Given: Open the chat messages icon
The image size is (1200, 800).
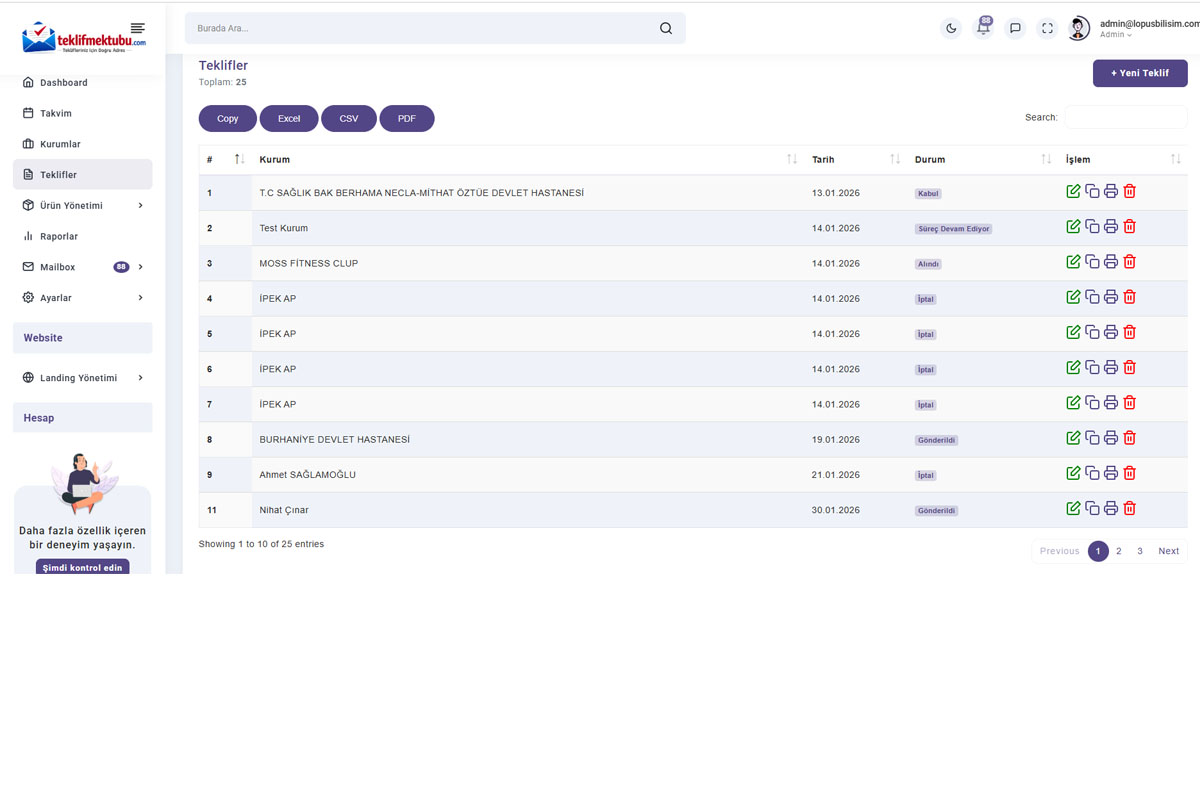Looking at the screenshot, I should (x=1015, y=29).
